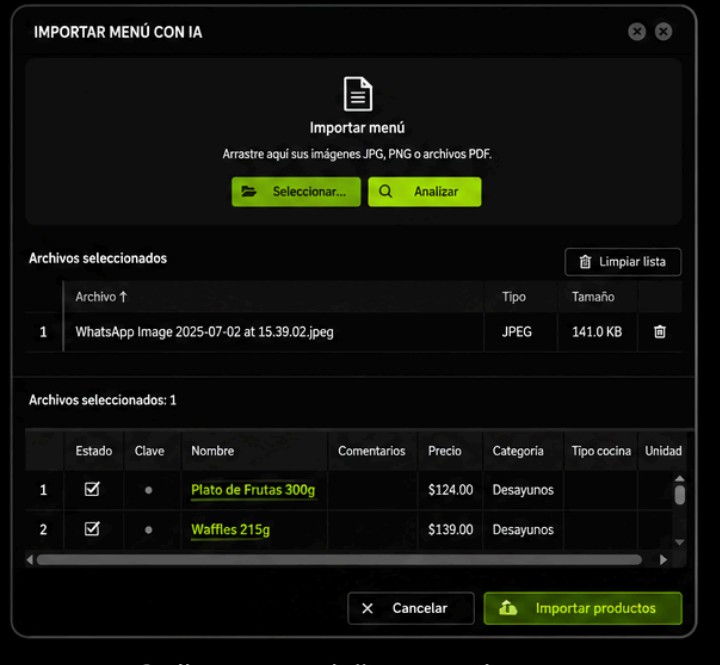Image resolution: width=720 pixels, height=665 pixels.
Task: Click the horizontal scrollbar right arrow
Action: click(x=663, y=560)
